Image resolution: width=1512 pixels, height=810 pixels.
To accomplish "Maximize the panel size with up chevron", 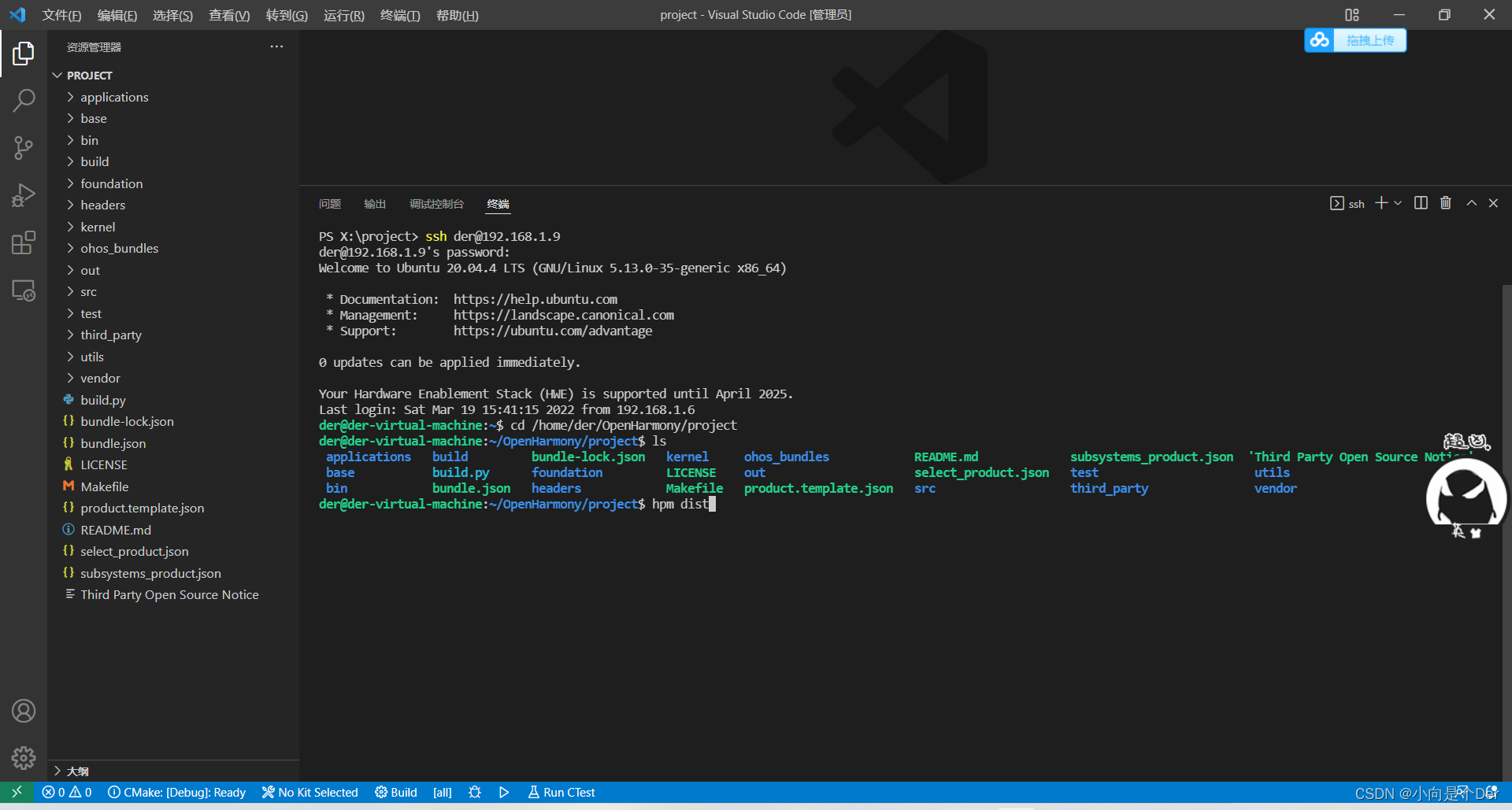I will pos(1471,203).
